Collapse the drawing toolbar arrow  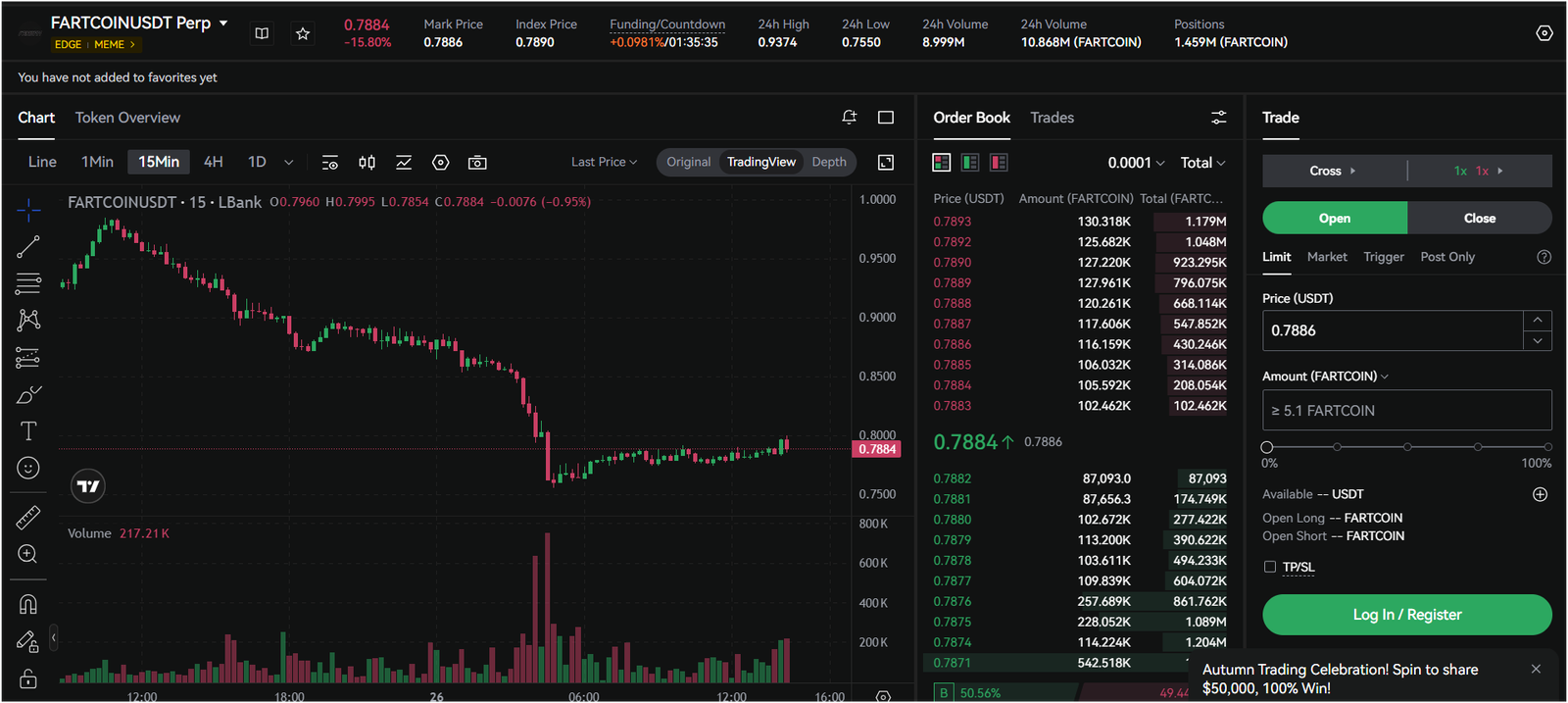pyautogui.click(x=53, y=638)
